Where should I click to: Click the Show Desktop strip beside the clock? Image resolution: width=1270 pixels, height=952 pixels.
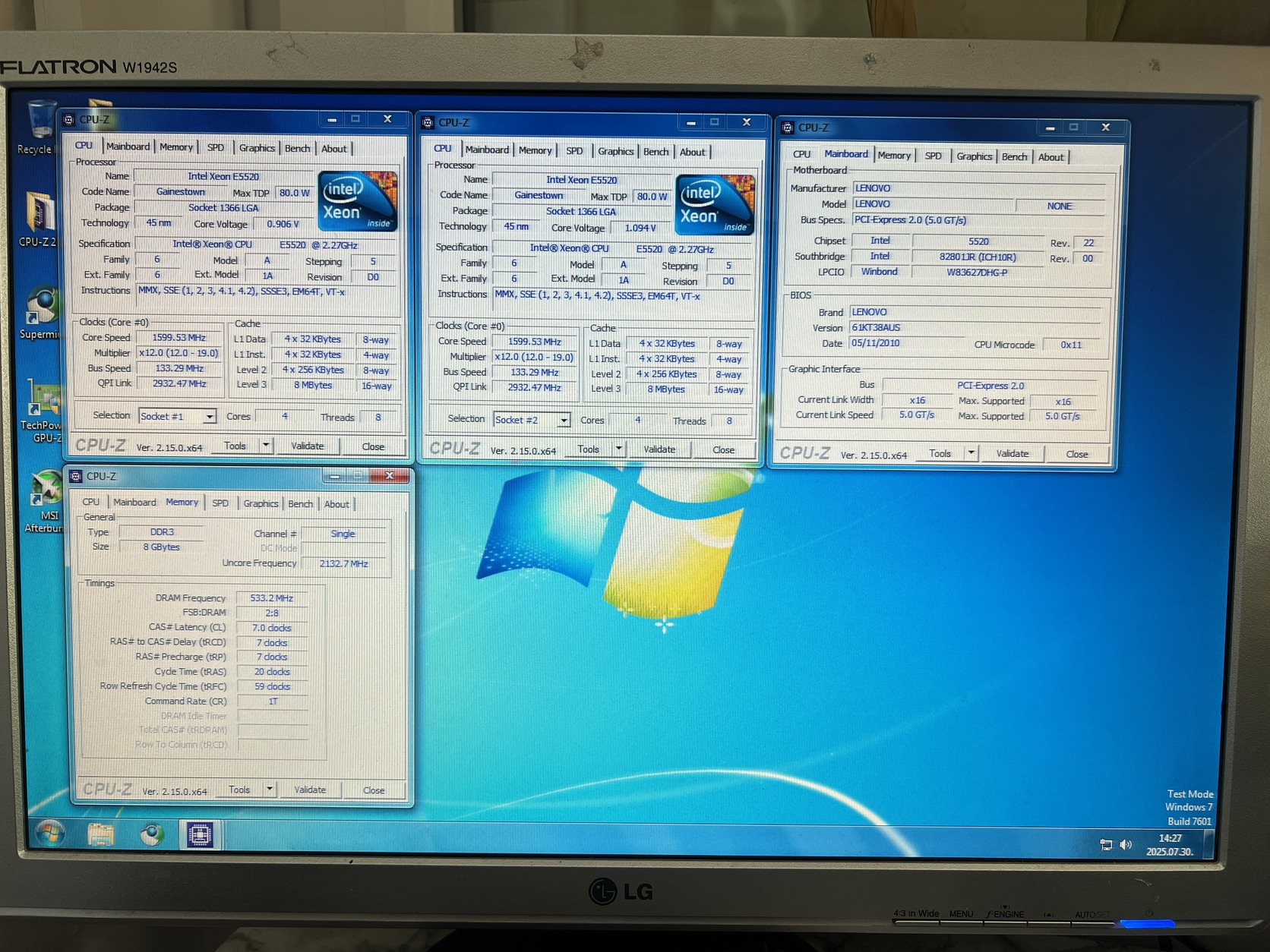[x=1209, y=845]
